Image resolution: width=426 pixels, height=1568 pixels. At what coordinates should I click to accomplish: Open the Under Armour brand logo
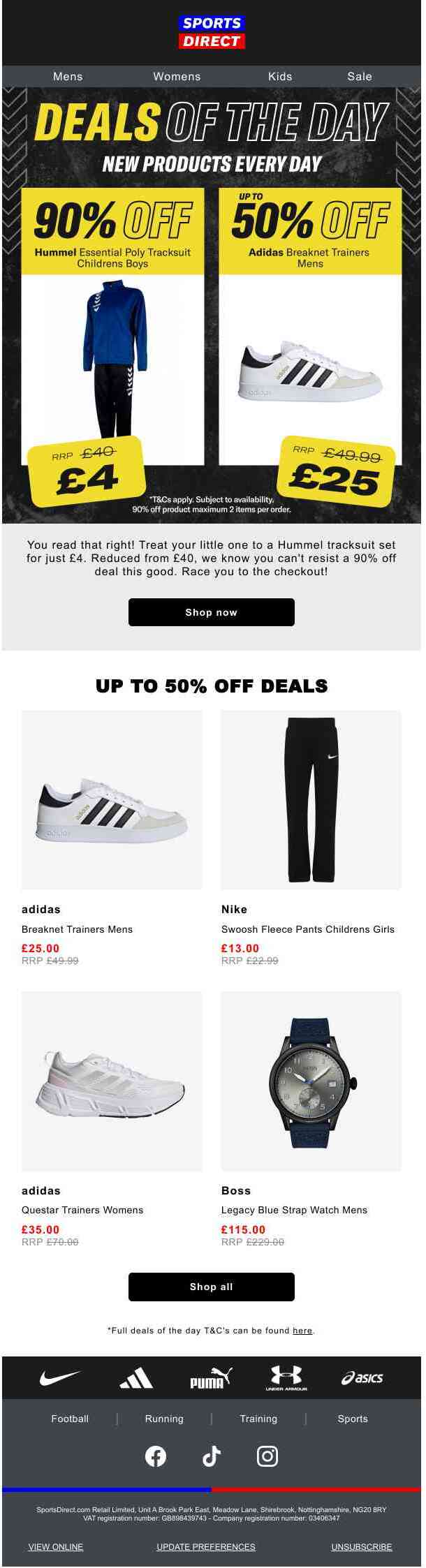286,1377
